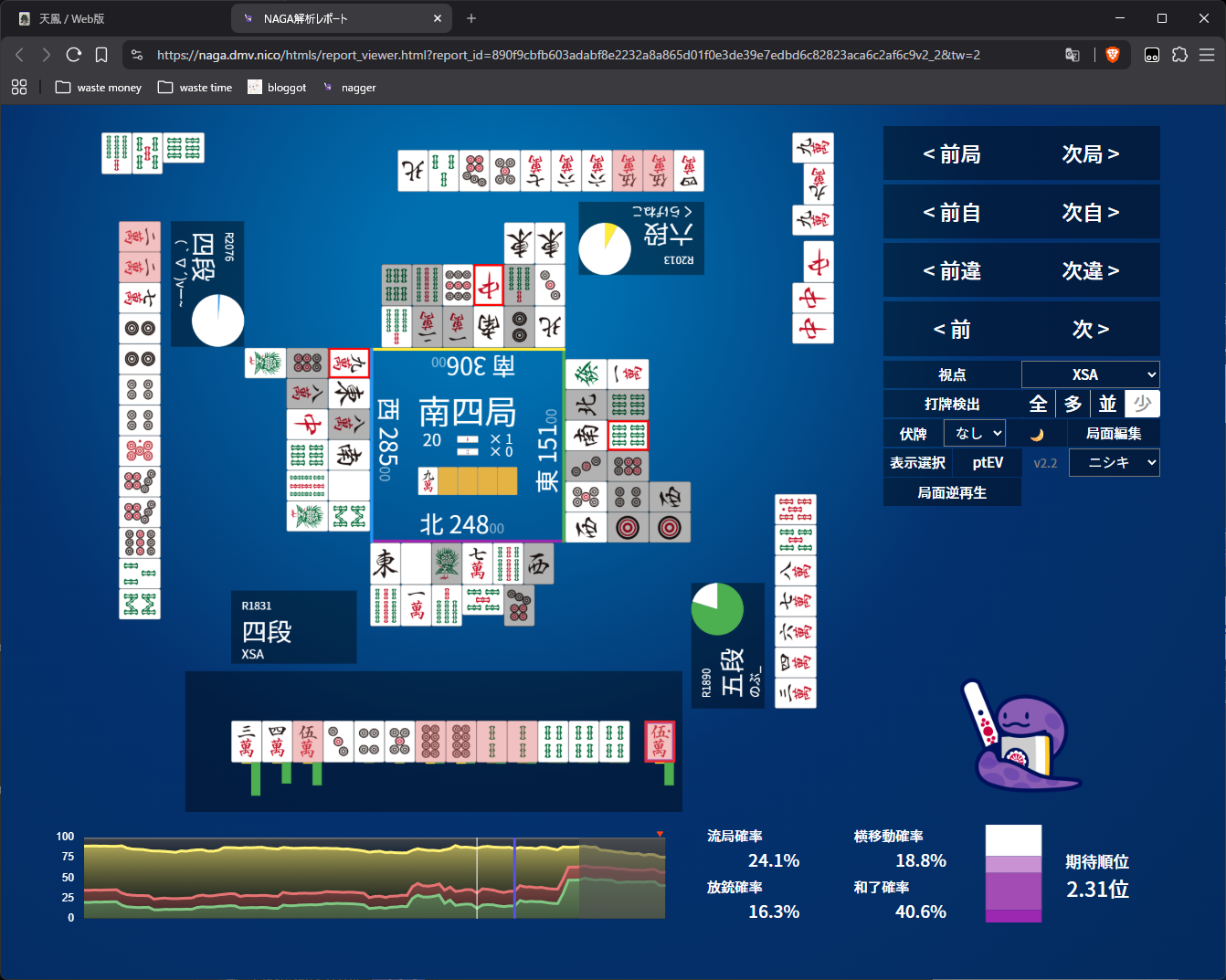Open the ニシキ model dropdown

[1114, 462]
